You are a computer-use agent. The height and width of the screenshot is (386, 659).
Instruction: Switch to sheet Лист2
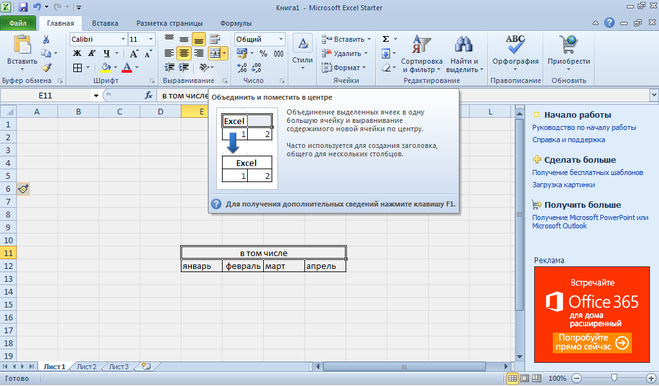click(x=87, y=367)
